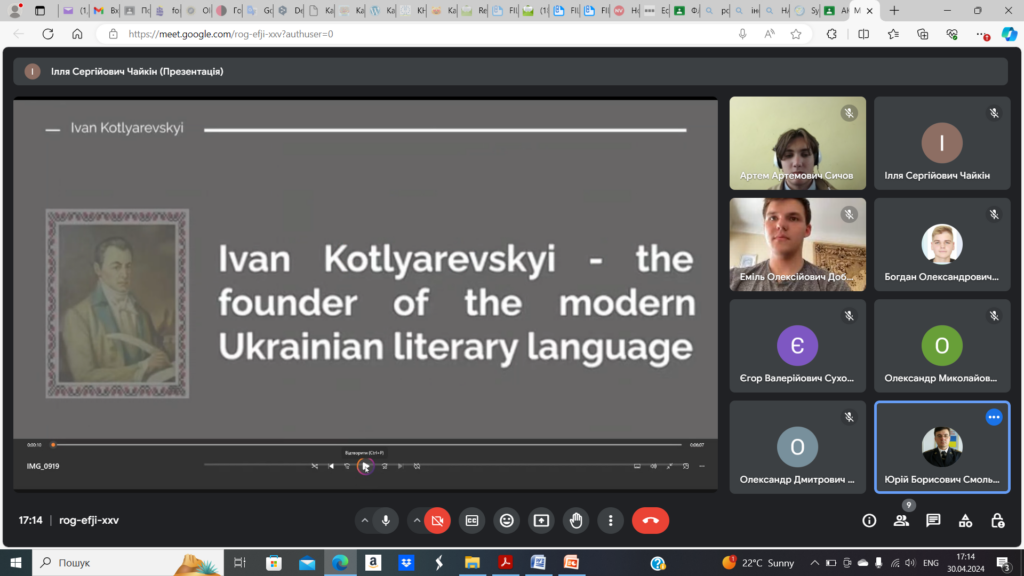Expand video settings arrow beside camera
The height and width of the screenshot is (576, 1024).
415,520
